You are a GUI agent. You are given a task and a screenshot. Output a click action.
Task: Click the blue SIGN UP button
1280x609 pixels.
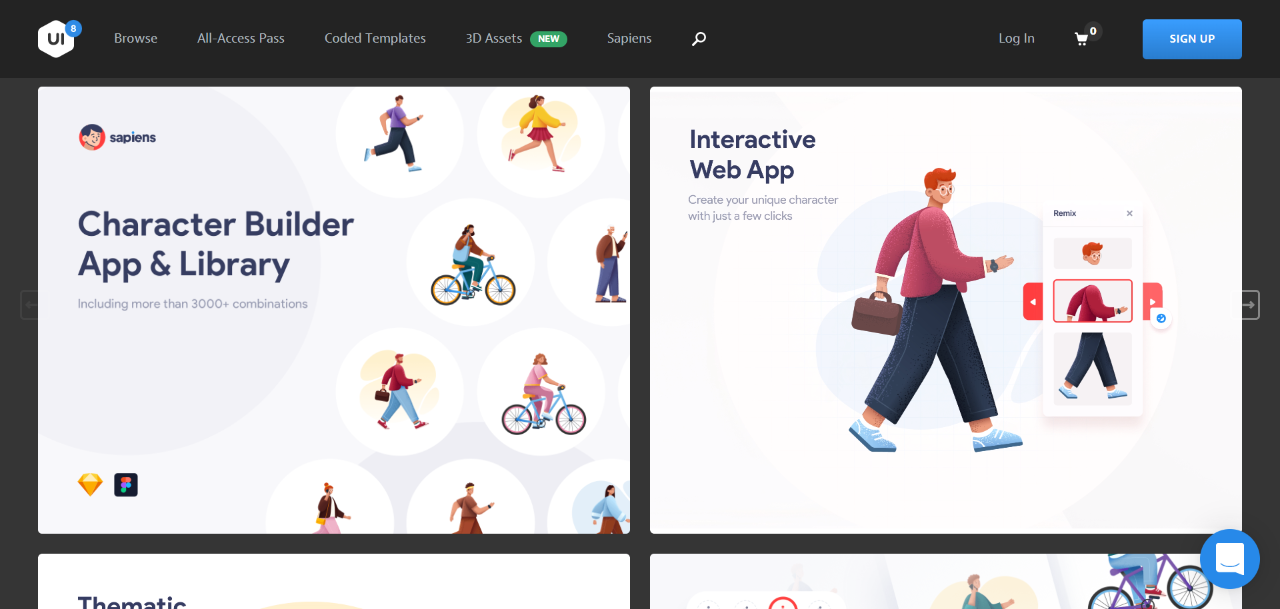(x=1192, y=39)
